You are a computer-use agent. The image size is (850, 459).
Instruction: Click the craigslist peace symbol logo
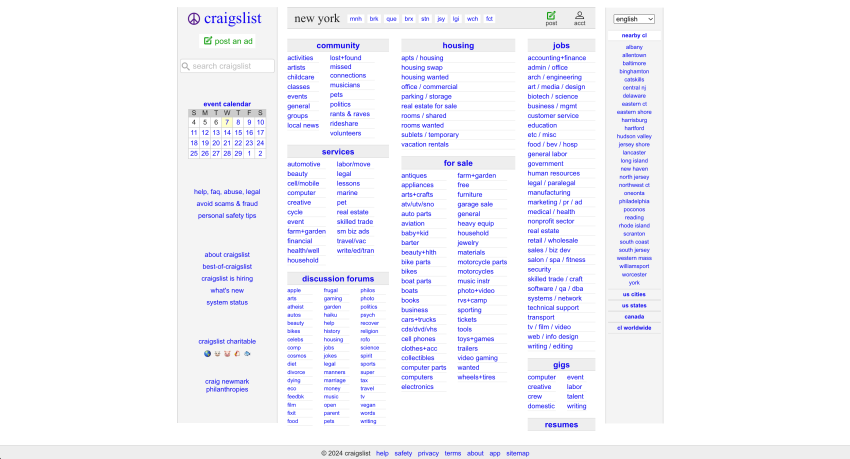coord(194,19)
